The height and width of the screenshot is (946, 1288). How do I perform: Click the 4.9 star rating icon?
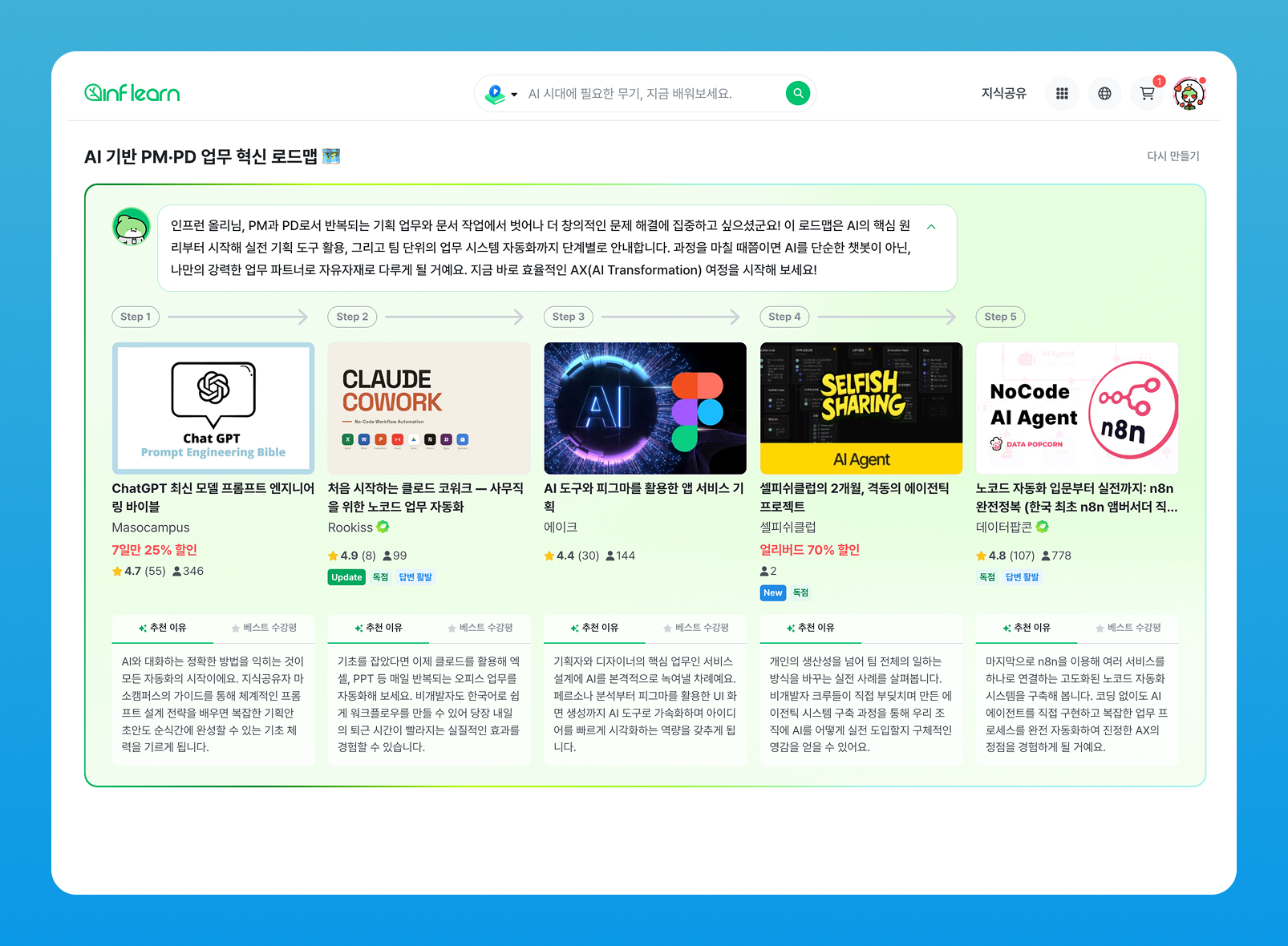[x=333, y=556]
